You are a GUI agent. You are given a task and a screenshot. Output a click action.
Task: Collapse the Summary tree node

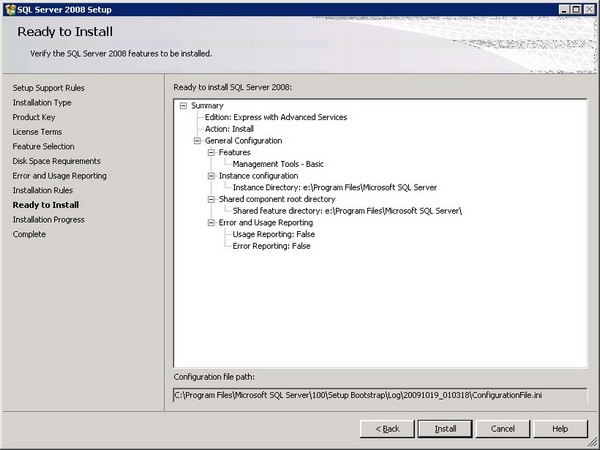183,106
